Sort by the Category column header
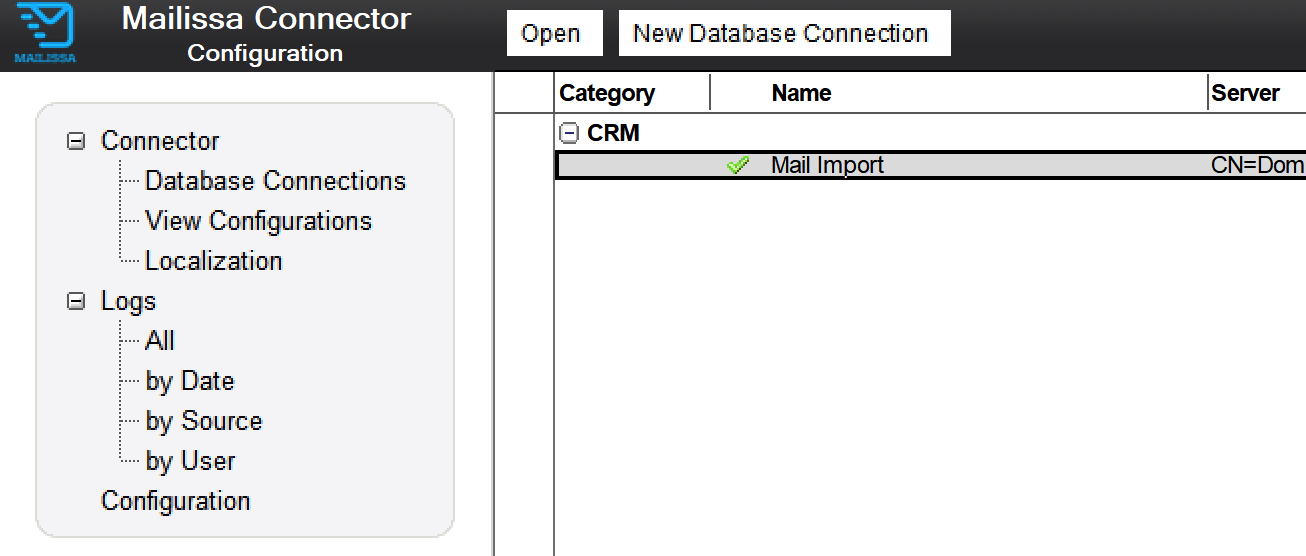This screenshot has width=1306, height=556. [607, 93]
